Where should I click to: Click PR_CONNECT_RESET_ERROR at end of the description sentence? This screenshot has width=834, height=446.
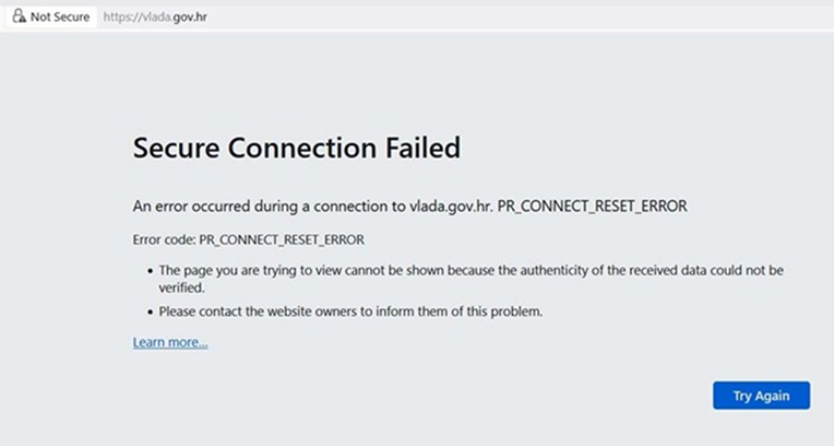coord(592,206)
